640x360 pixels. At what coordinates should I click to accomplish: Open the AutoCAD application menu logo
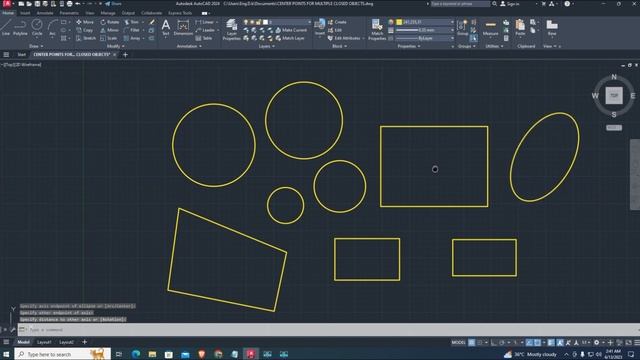7,4
